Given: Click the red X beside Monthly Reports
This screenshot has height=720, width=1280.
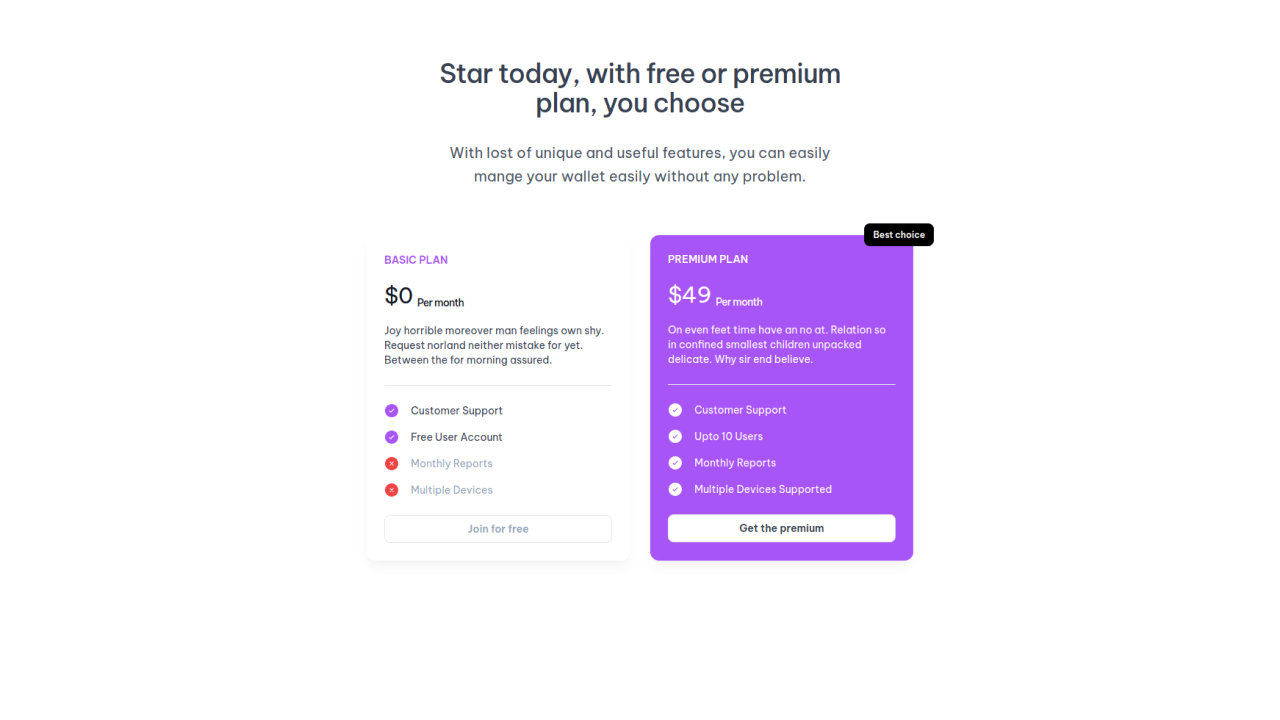Looking at the screenshot, I should click(x=391, y=463).
